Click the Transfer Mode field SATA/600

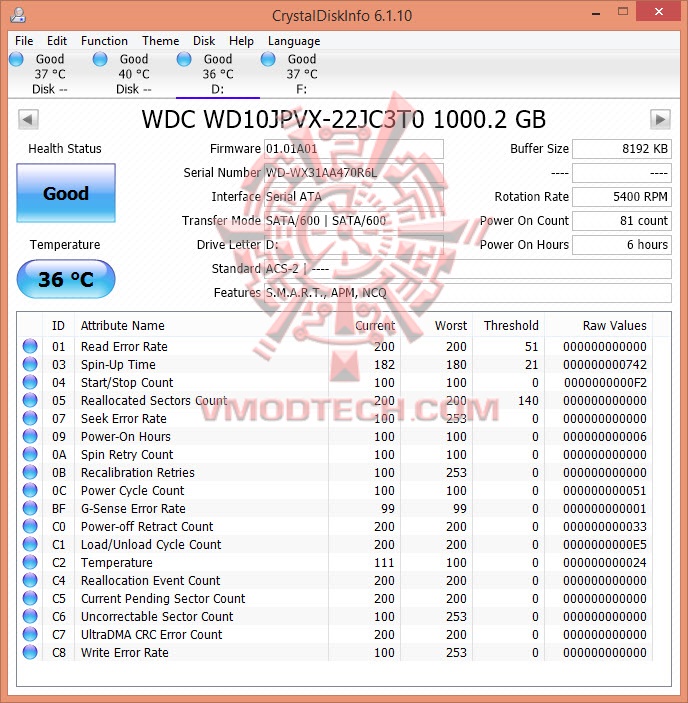click(354, 221)
